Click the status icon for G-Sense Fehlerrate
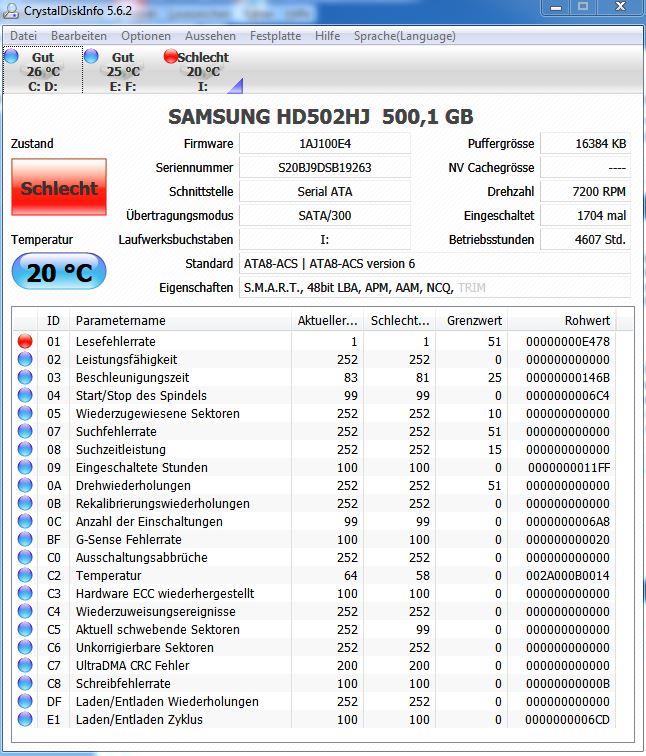This screenshot has width=646, height=756. pyautogui.click(x=25, y=540)
